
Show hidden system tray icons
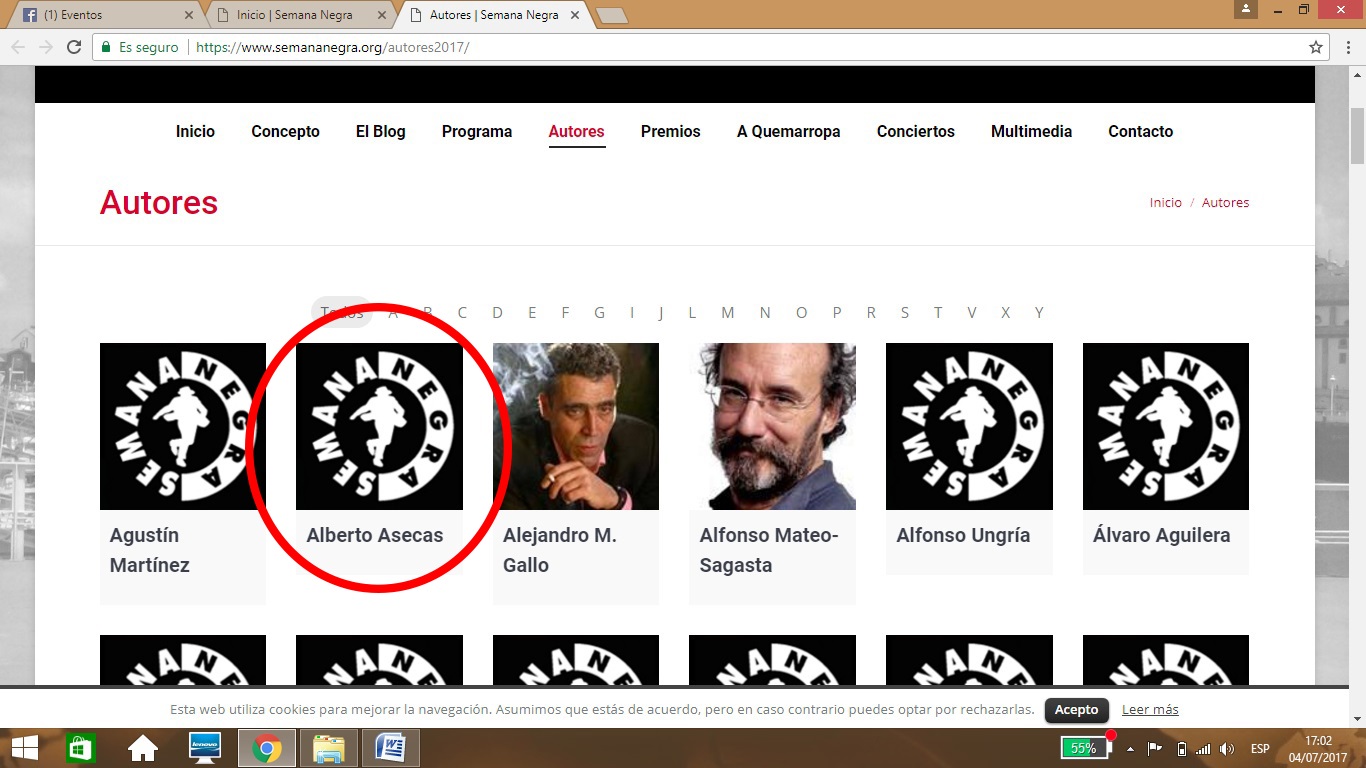[1130, 749]
